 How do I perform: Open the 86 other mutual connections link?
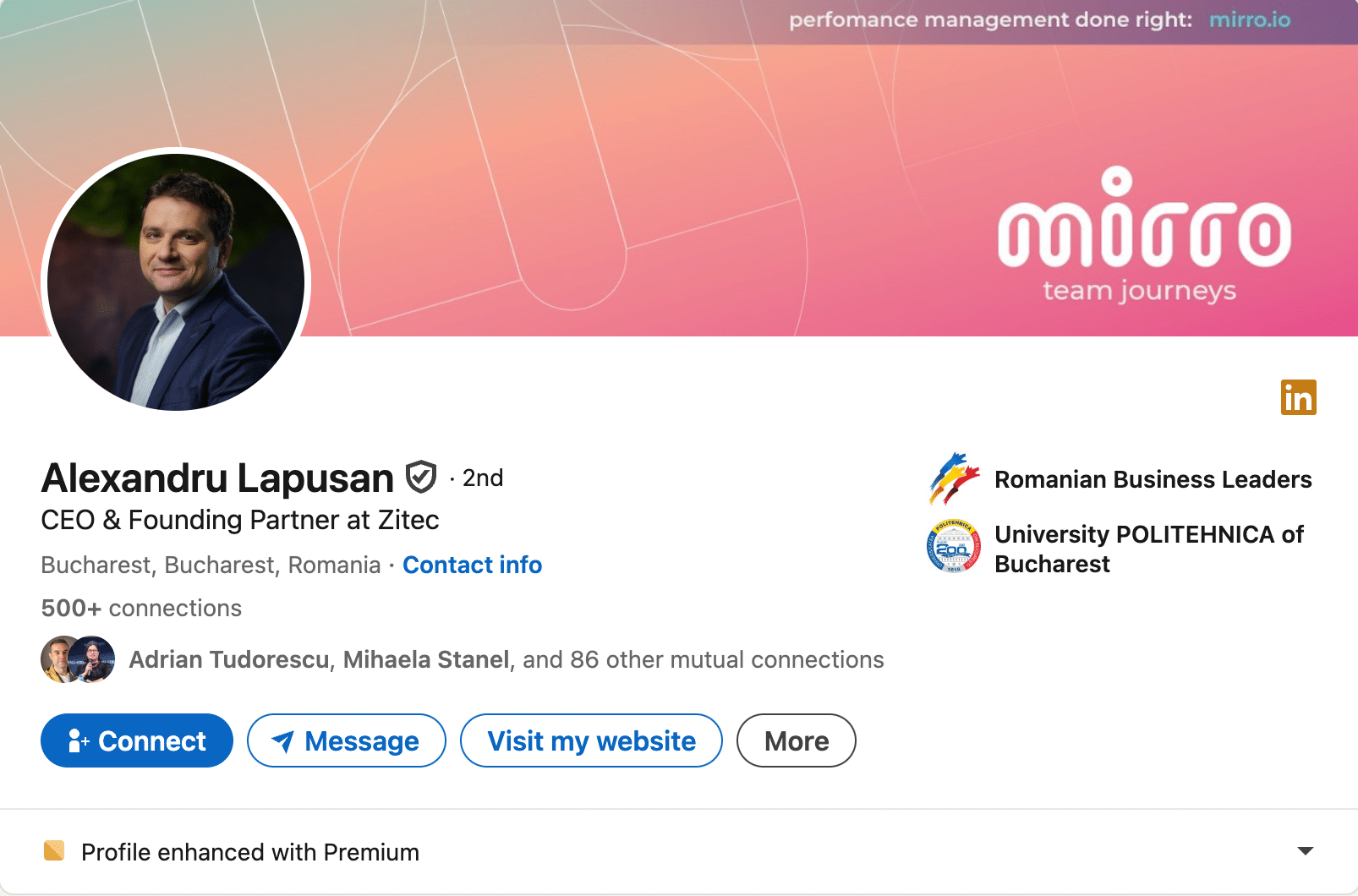point(702,659)
